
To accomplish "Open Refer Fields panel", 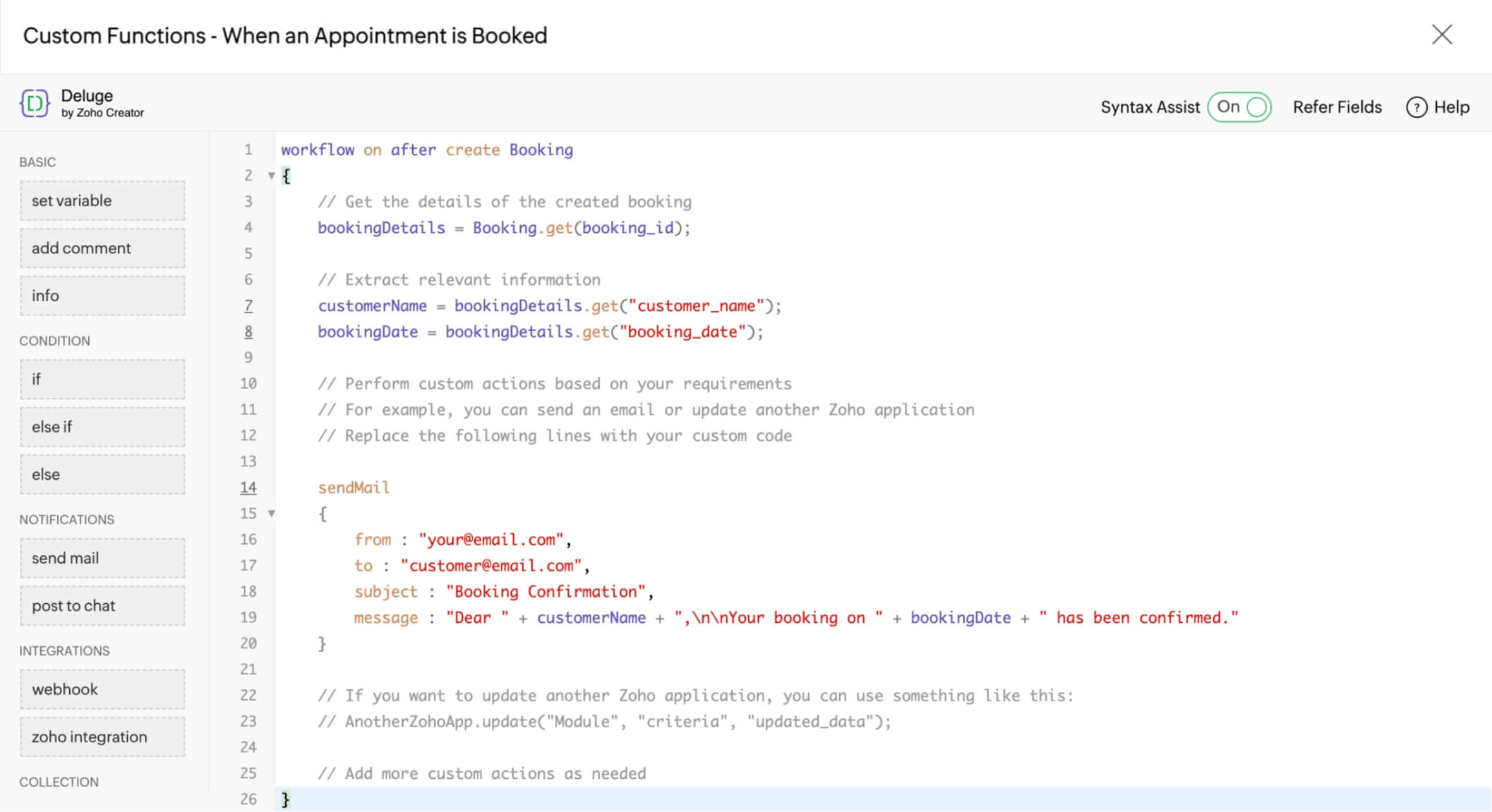I will coord(1337,107).
